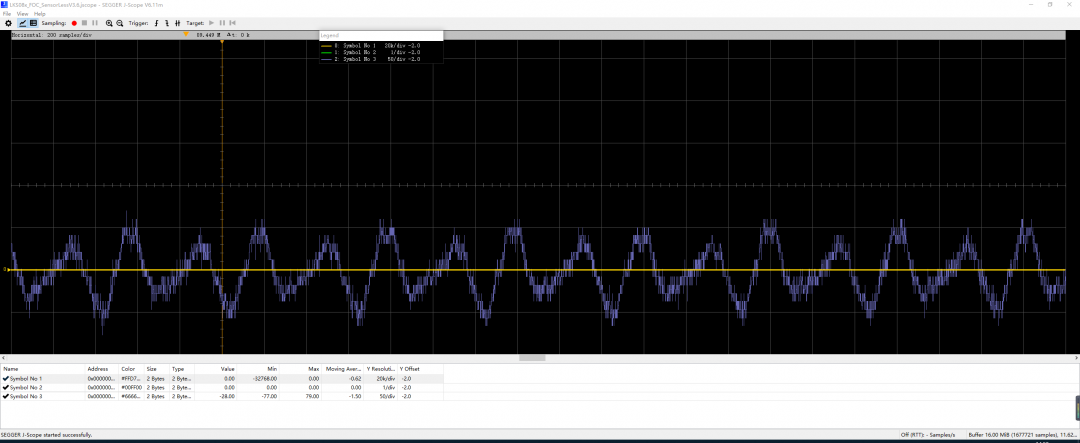Click the Y Resolution column header
Image resolution: width=1080 pixels, height=443 pixels.
click(380, 369)
